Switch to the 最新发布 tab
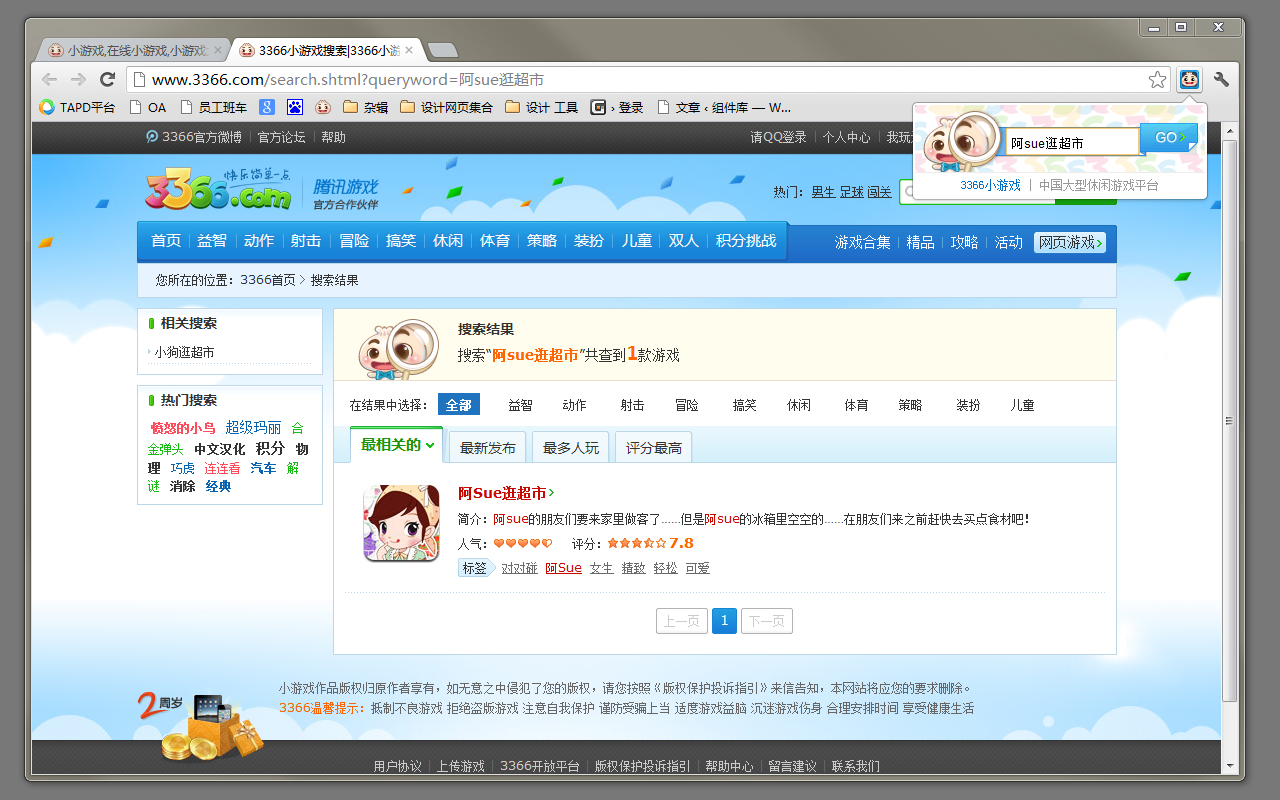The height and width of the screenshot is (800, 1280). coord(488,448)
